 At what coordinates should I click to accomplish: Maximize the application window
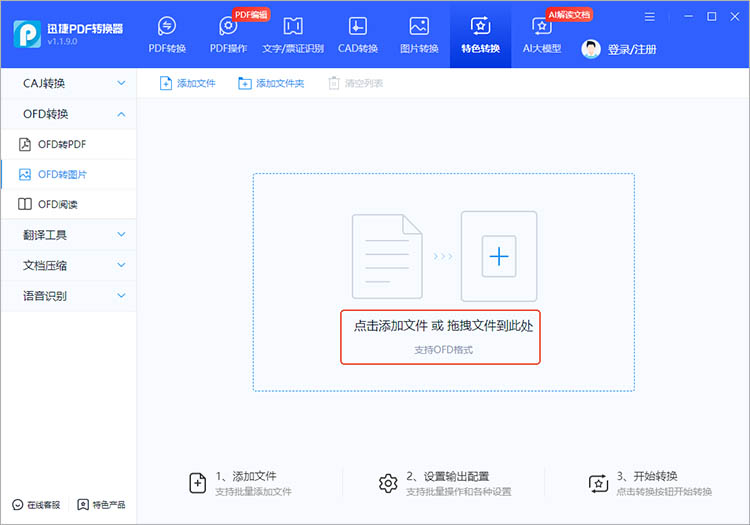[x=712, y=17]
